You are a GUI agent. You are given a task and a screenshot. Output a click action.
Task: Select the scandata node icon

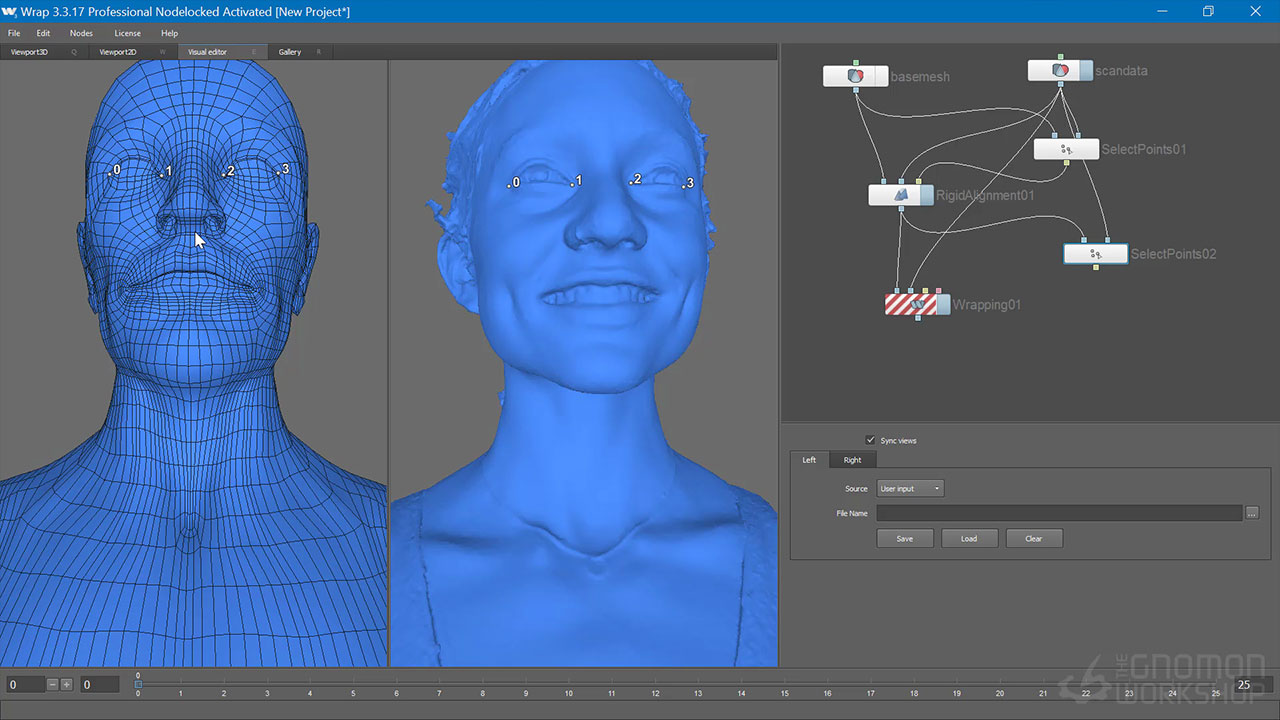click(x=1059, y=71)
